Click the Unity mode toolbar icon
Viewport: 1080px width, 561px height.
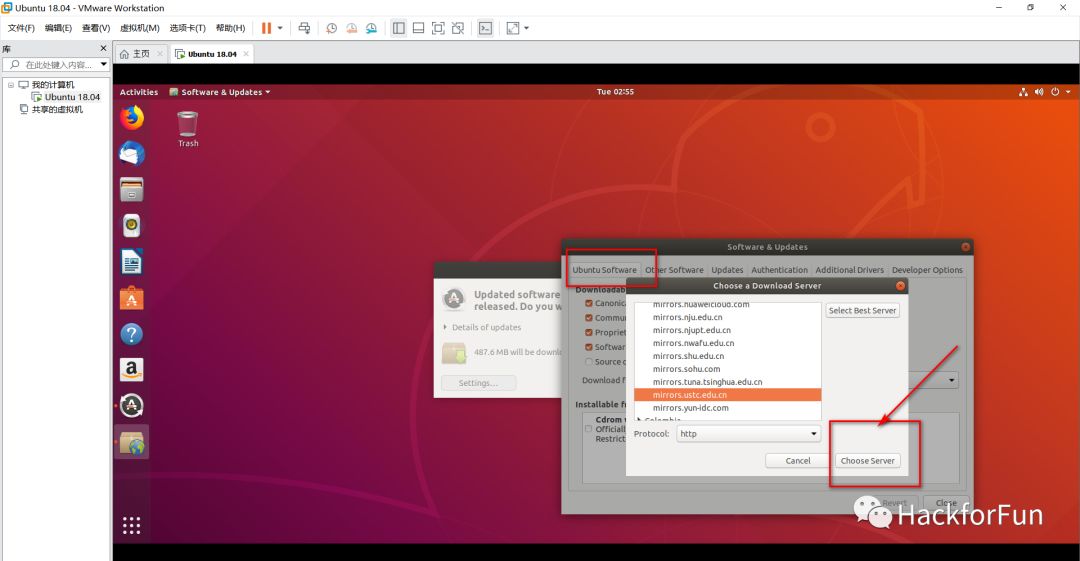(x=458, y=28)
